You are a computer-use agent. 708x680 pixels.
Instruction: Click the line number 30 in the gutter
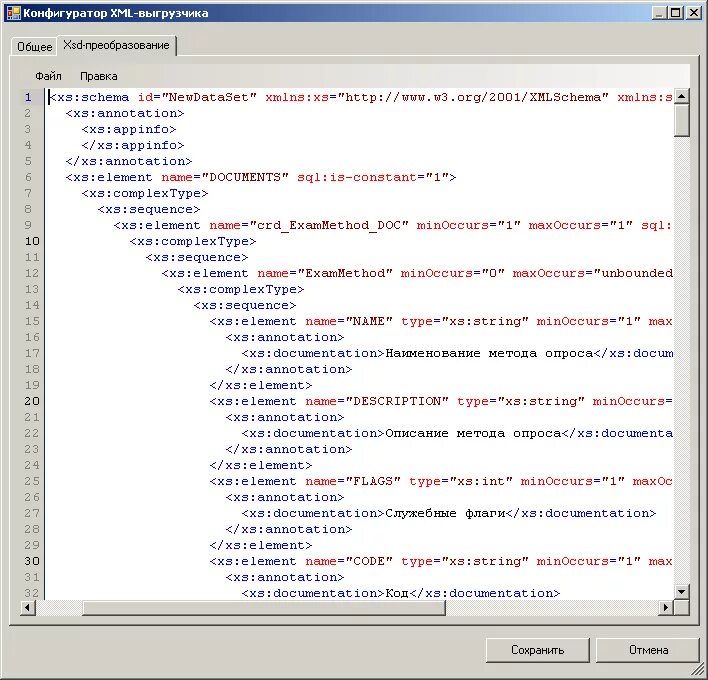(32, 561)
